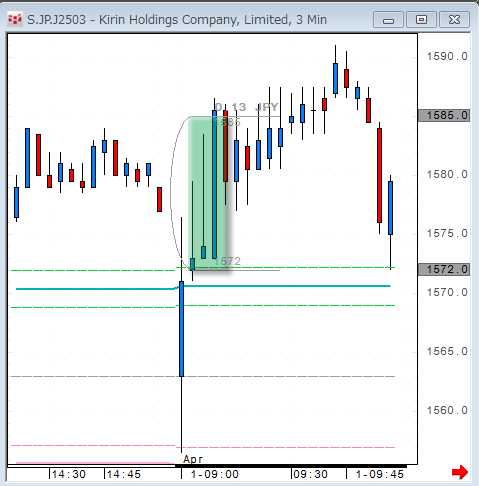
Task: Click the highlighted 1572.0 price marker
Action: pos(444,269)
